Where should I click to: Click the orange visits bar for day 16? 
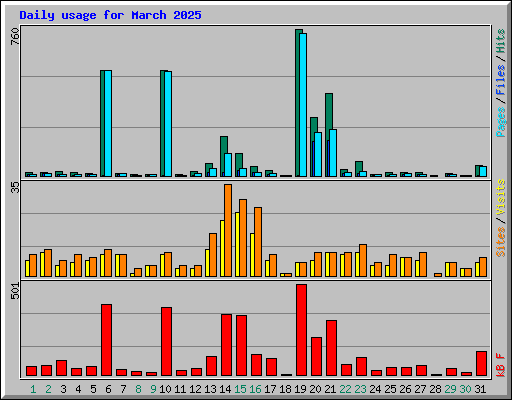coord(258,242)
